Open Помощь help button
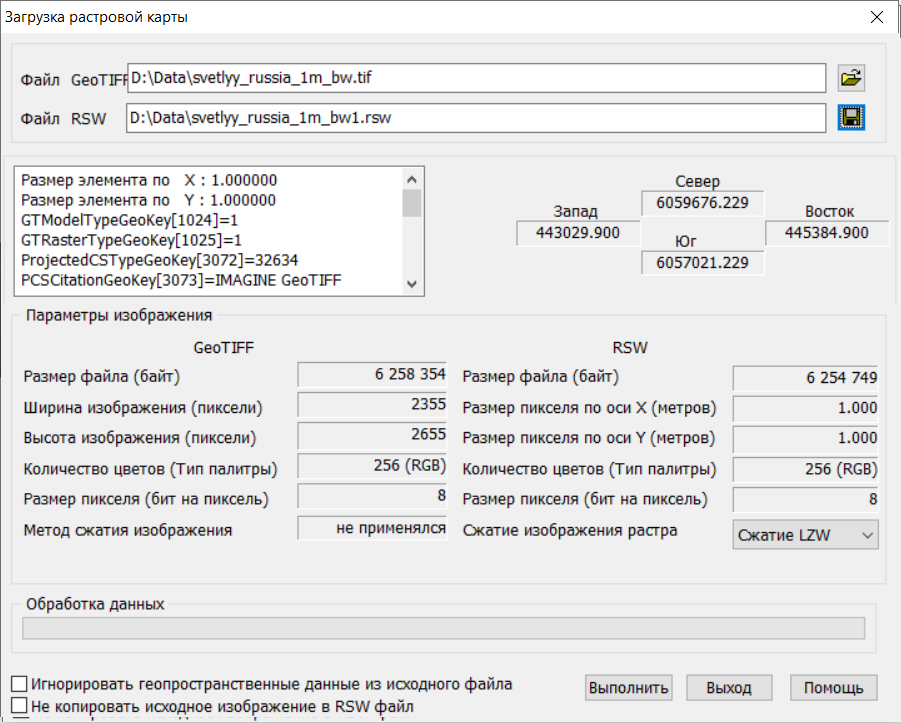Viewport: 901px width, 723px height. tap(834, 688)
